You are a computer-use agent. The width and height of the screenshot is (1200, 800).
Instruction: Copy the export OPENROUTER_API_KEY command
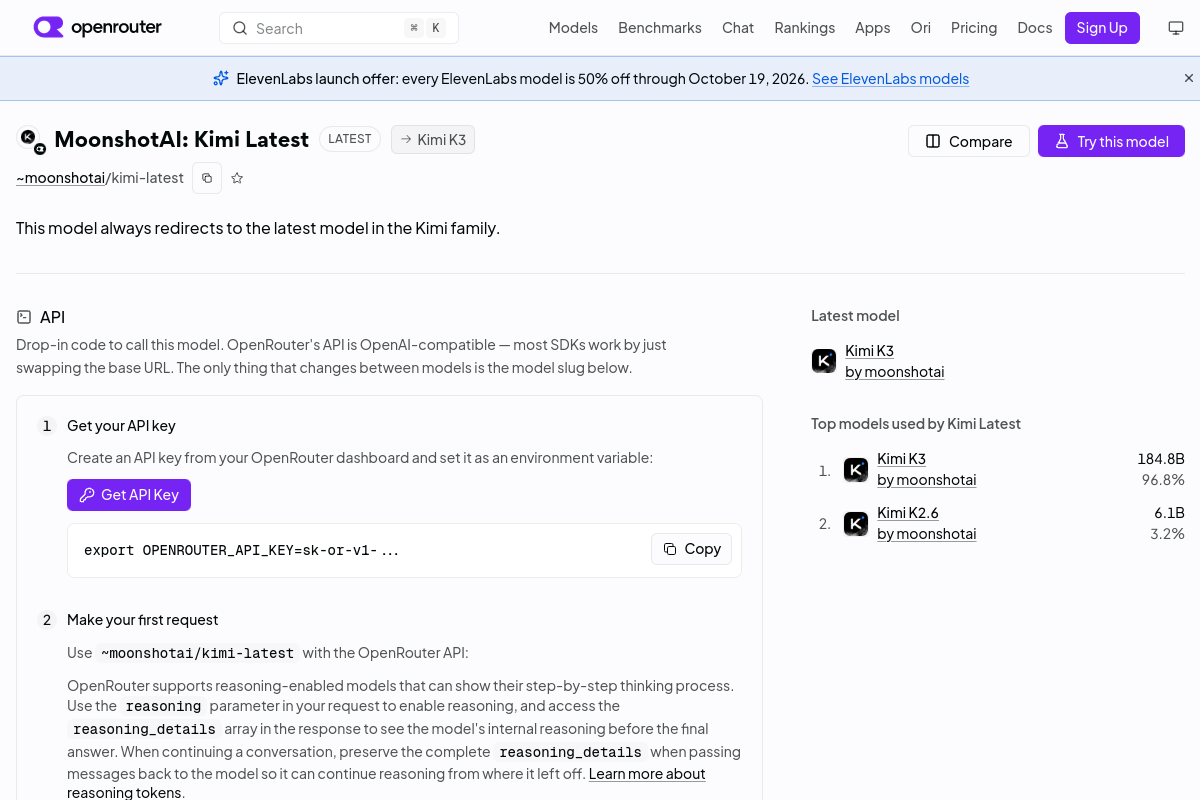pyautogui.click(x=692, y=549)
